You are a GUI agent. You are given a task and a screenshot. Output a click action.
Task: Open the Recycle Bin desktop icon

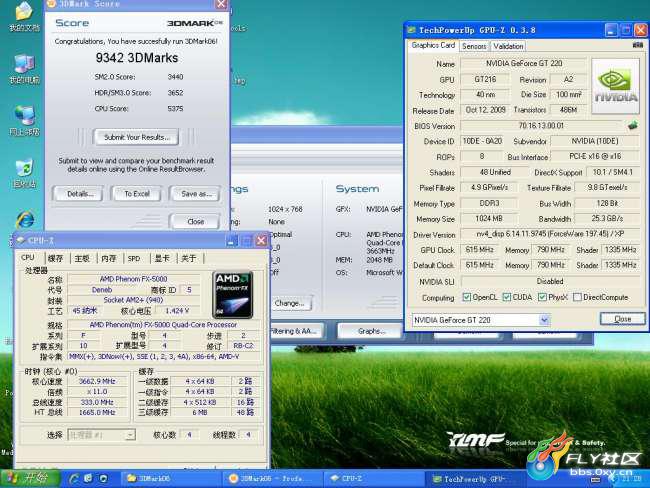point(24,173)
